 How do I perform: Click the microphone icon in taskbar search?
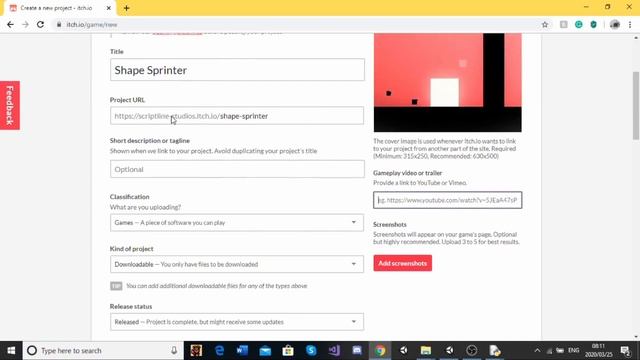(x=174, y=351)
